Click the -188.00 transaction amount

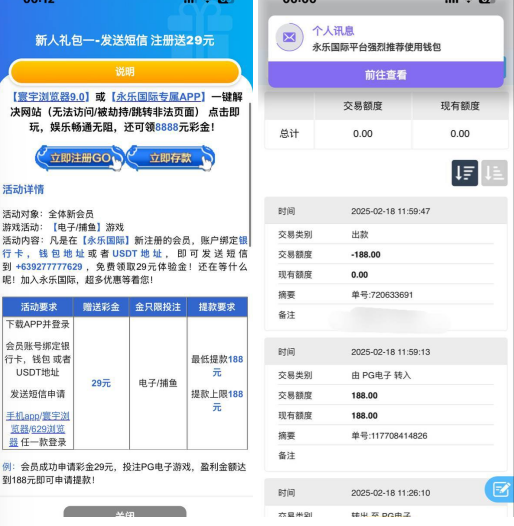pos(366,255)
